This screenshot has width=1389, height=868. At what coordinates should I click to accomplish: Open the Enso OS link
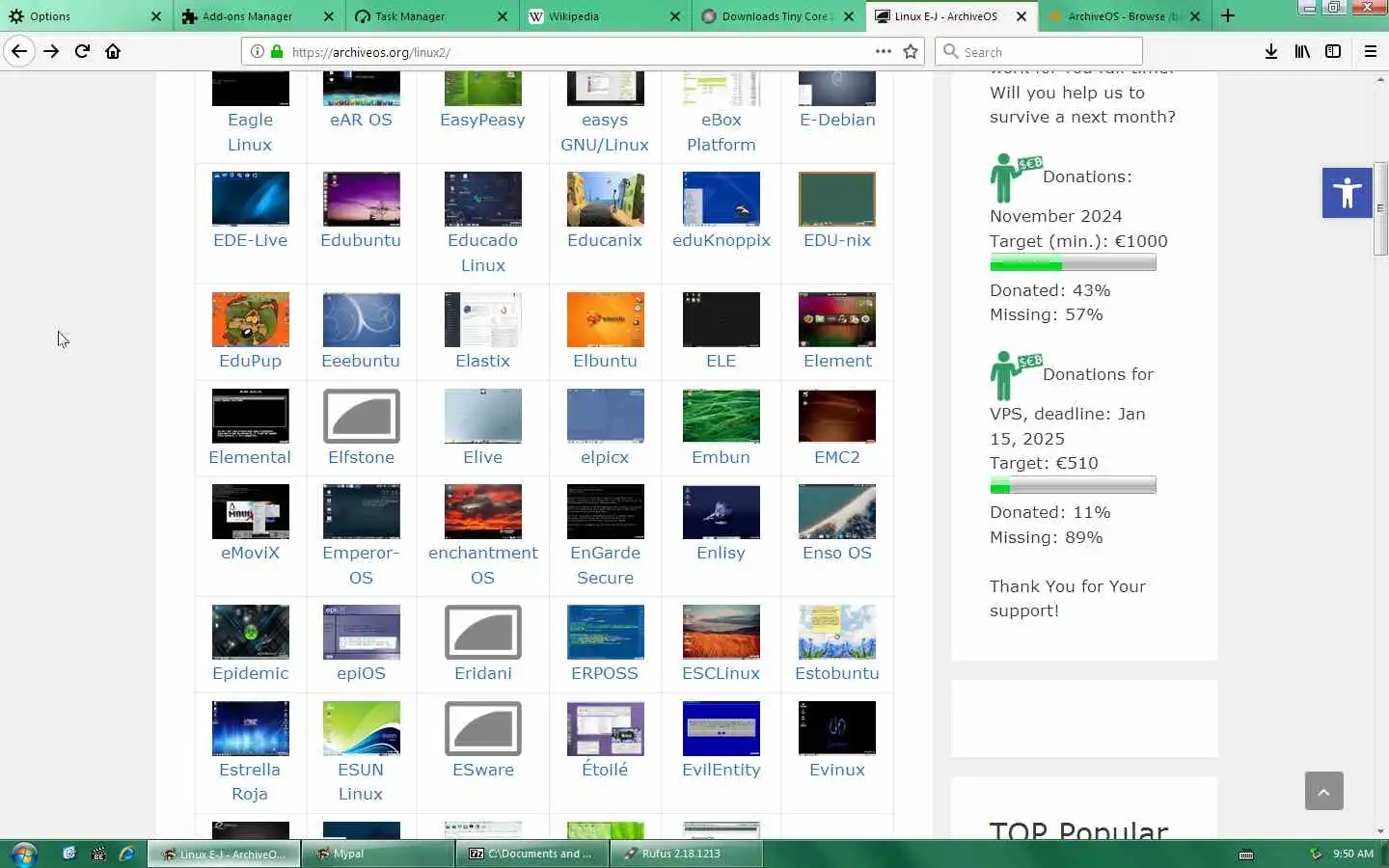click(836, 553)
